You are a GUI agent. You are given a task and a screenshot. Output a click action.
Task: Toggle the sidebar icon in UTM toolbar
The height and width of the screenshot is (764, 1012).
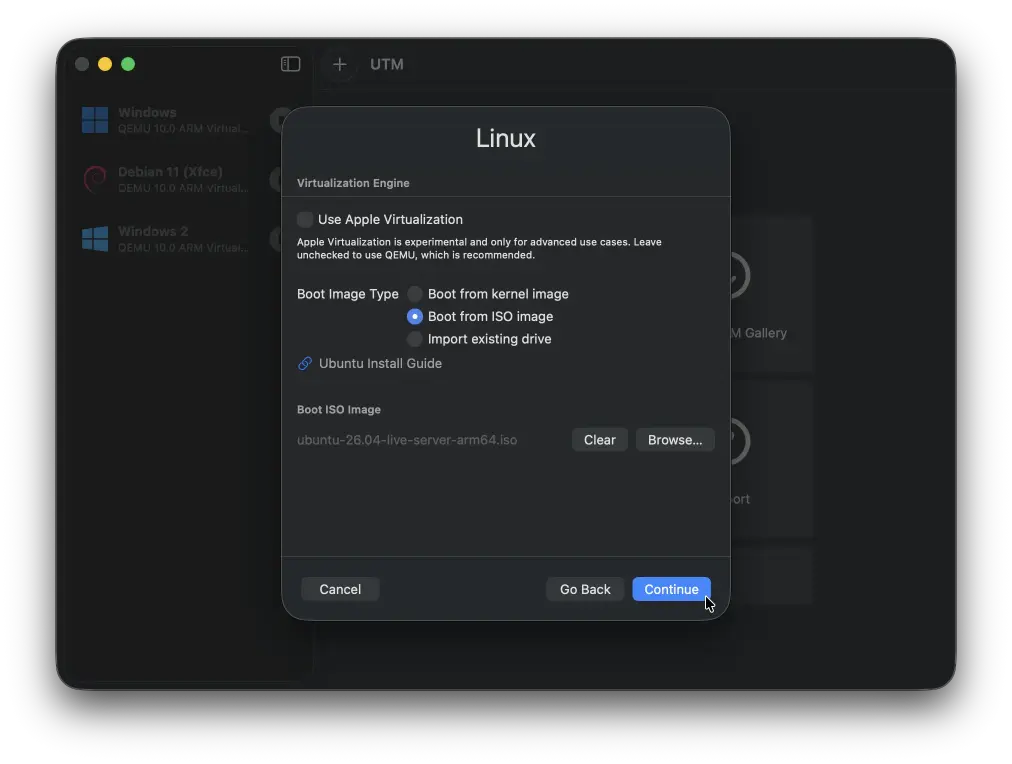pyautogui.click(x=290, y=64)
